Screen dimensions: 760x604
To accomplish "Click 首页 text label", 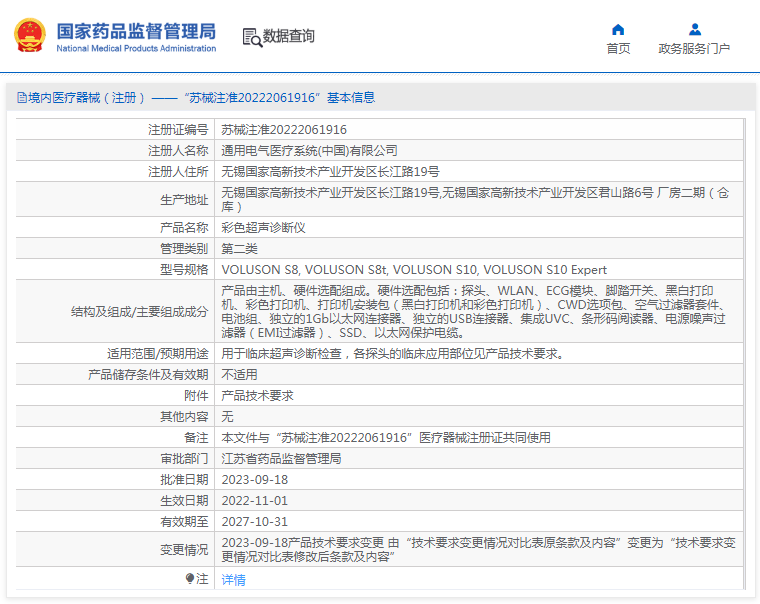I will click(618, 48).
